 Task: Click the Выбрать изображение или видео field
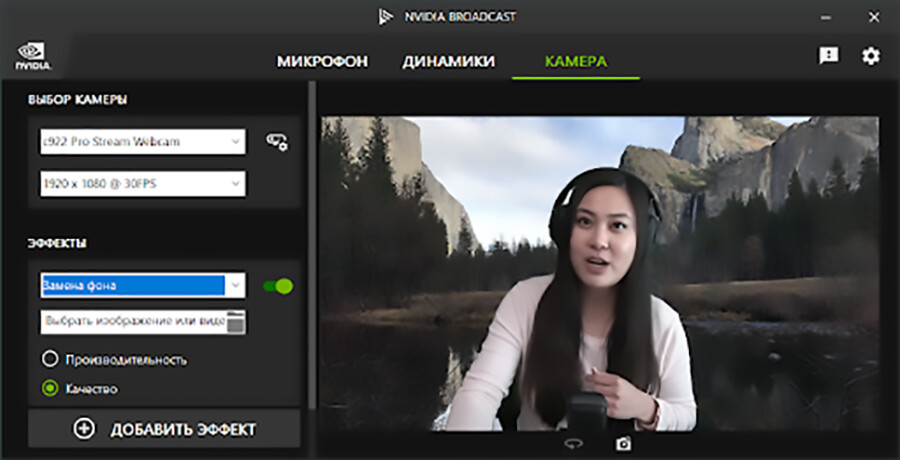(x=143, y=322)
